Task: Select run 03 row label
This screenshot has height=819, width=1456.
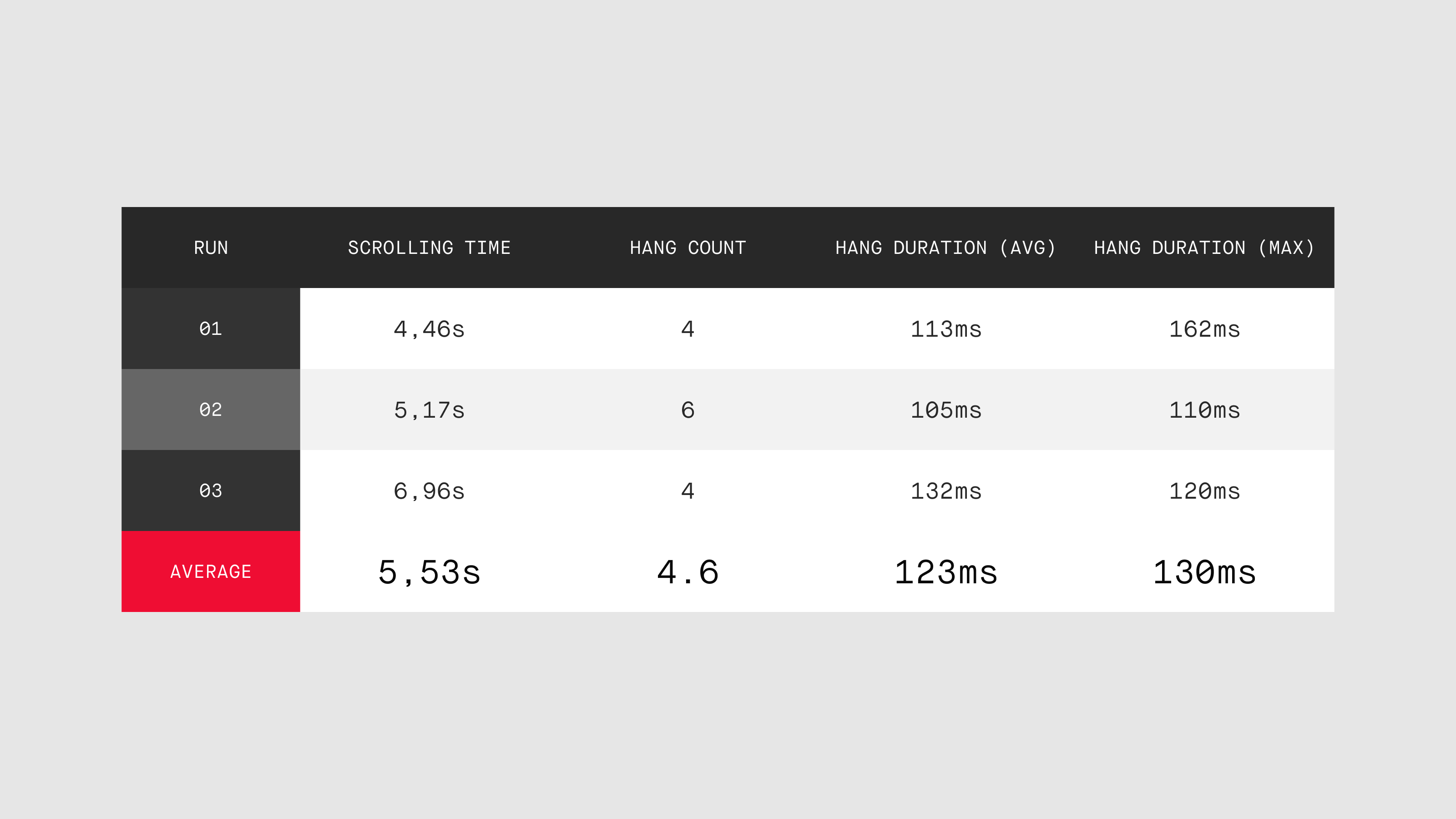Action: [x=211, y=490]
